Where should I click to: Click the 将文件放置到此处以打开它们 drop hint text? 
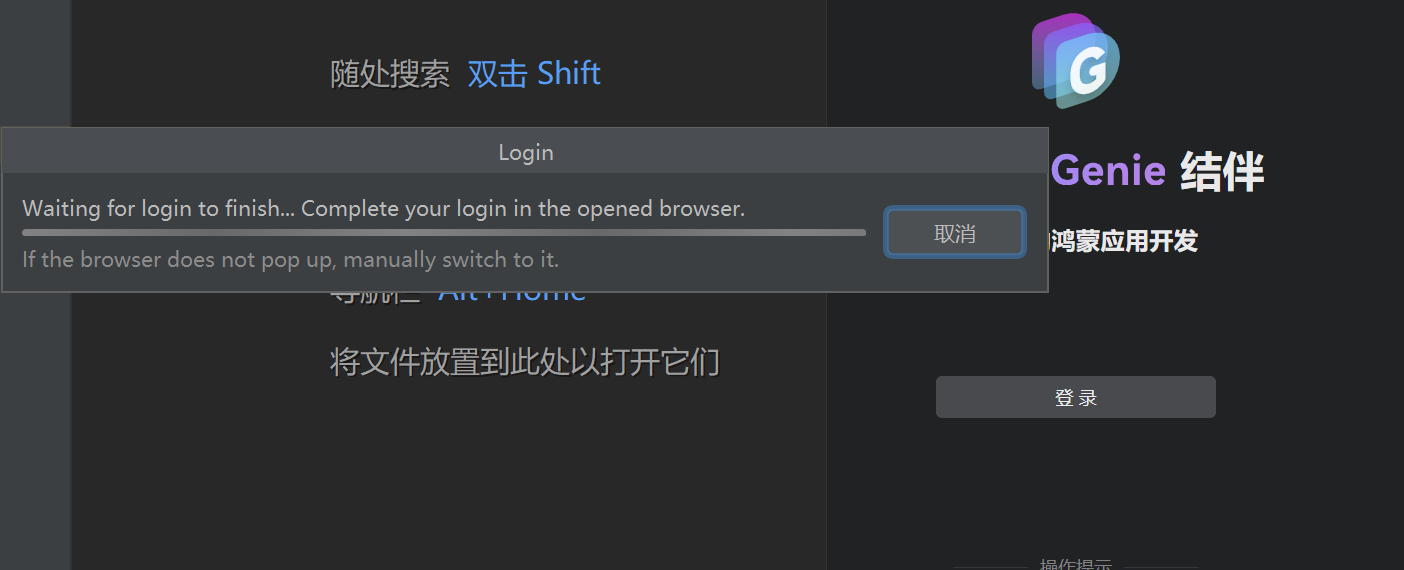pos(524,362)
